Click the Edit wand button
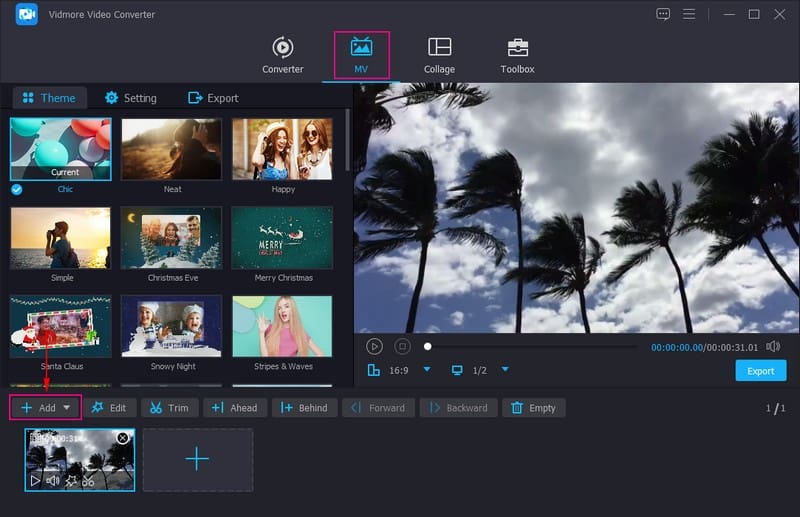Image resolution: width=800 pixels, height=517 pixels. (109, 408)
